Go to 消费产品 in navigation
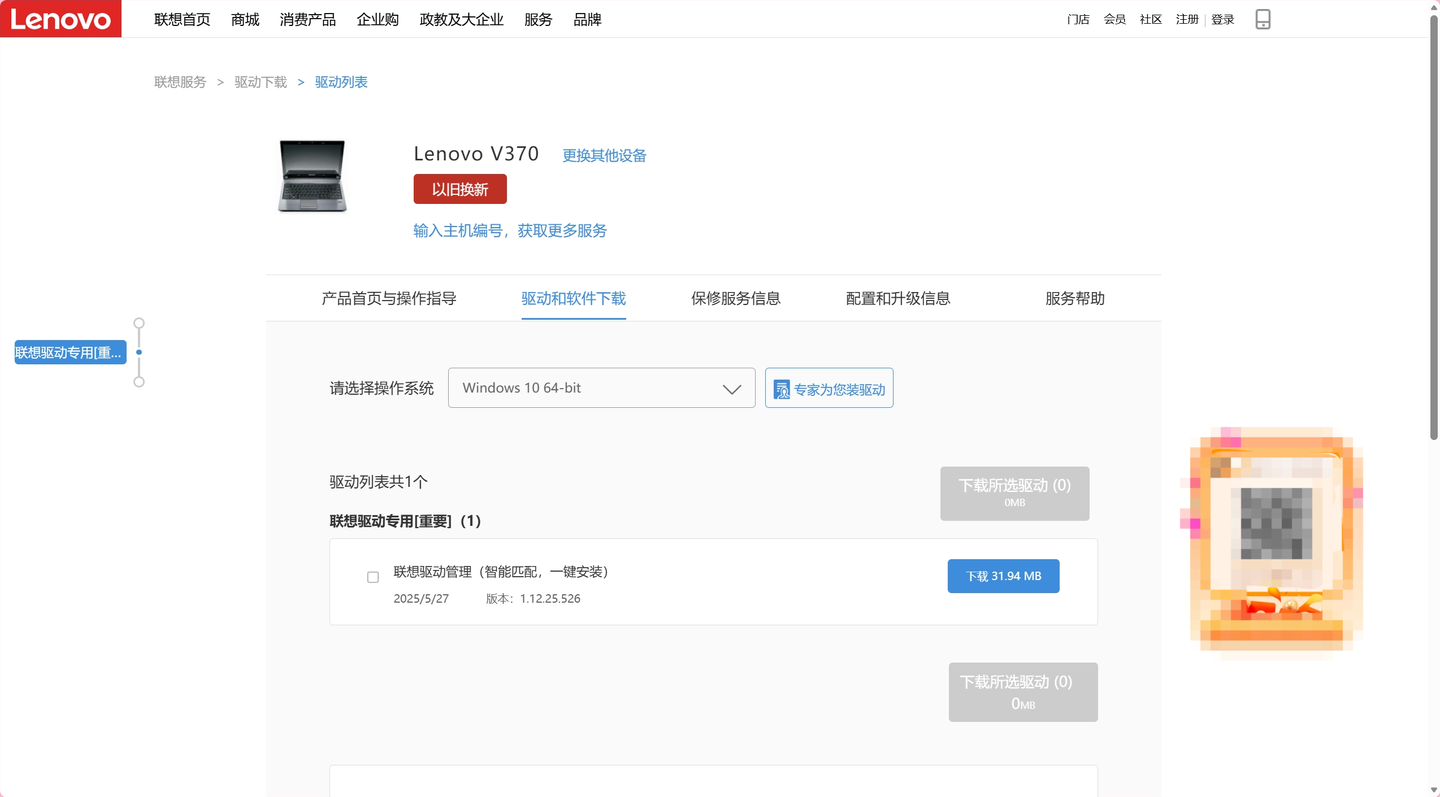Viewport: 1440px width, 797px height. [x=308, y=20]
